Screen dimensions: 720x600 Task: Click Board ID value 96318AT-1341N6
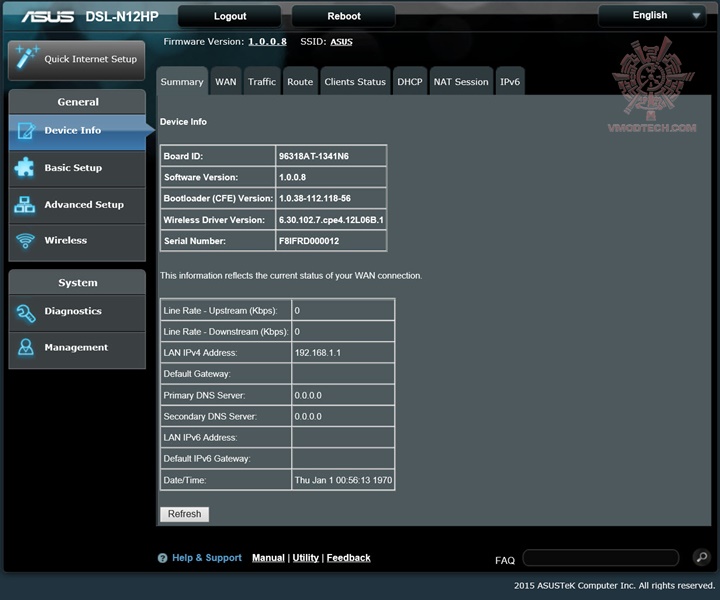[314, 156]
